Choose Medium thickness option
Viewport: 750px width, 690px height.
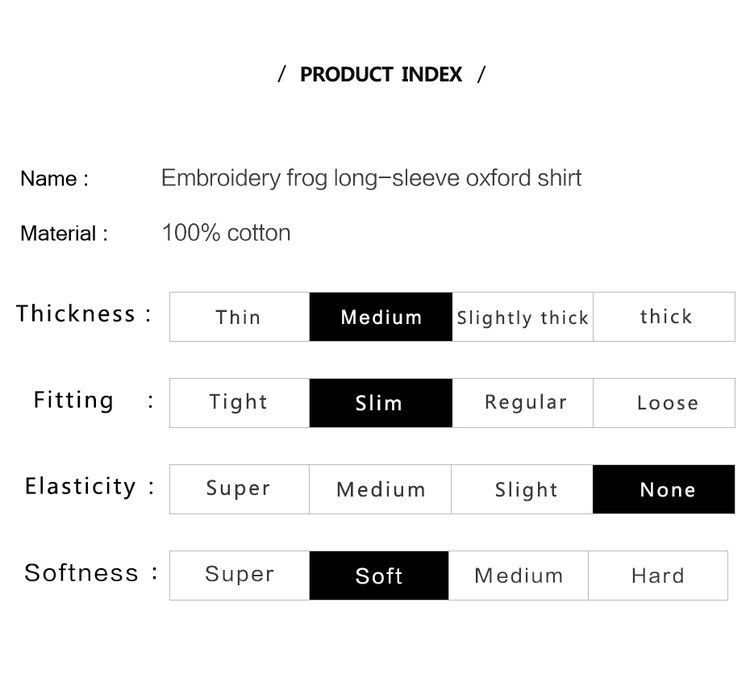click(381, 317)
